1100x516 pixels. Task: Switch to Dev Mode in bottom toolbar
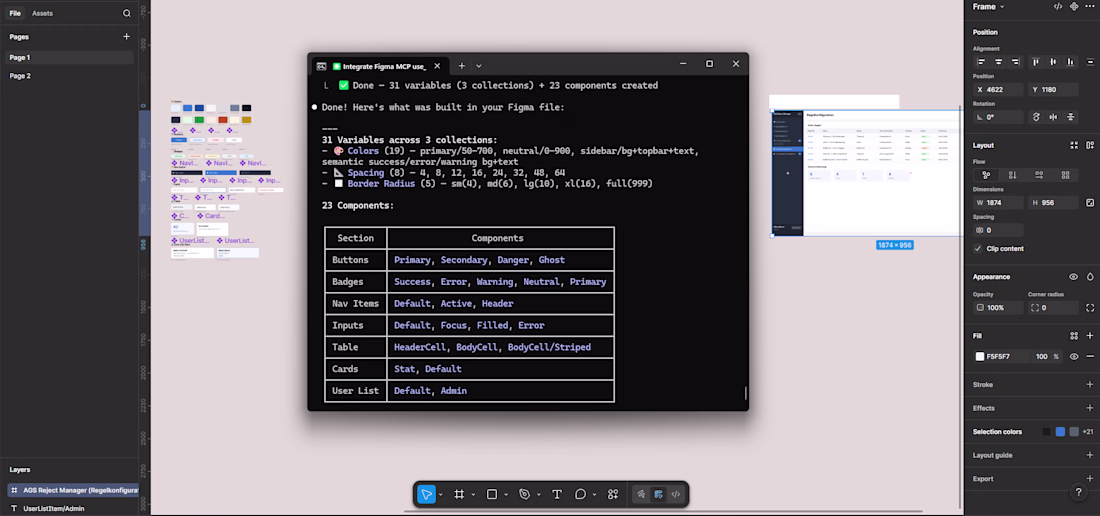click(676, 494)
